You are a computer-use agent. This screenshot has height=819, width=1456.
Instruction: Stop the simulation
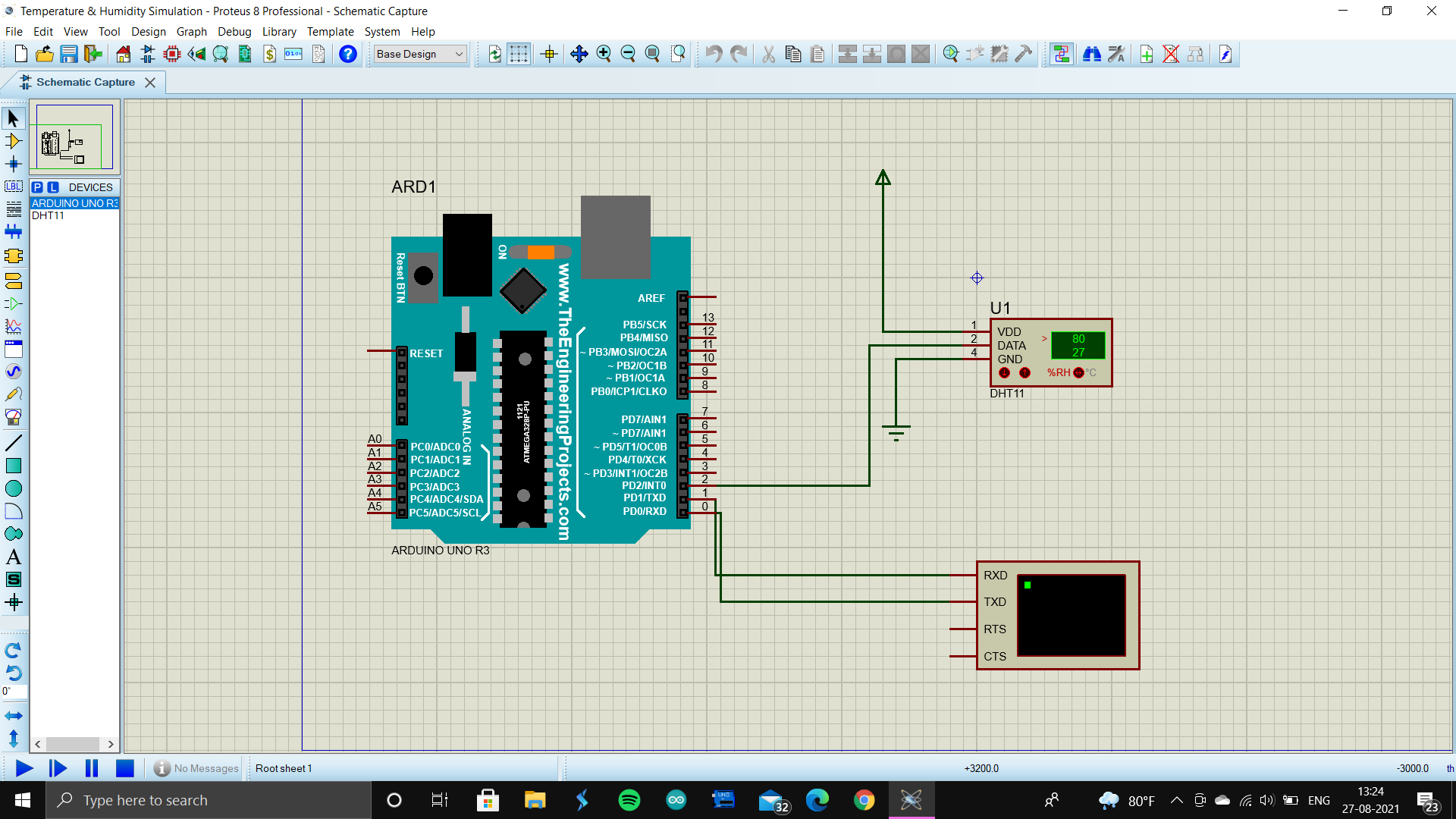coord(125,768)
